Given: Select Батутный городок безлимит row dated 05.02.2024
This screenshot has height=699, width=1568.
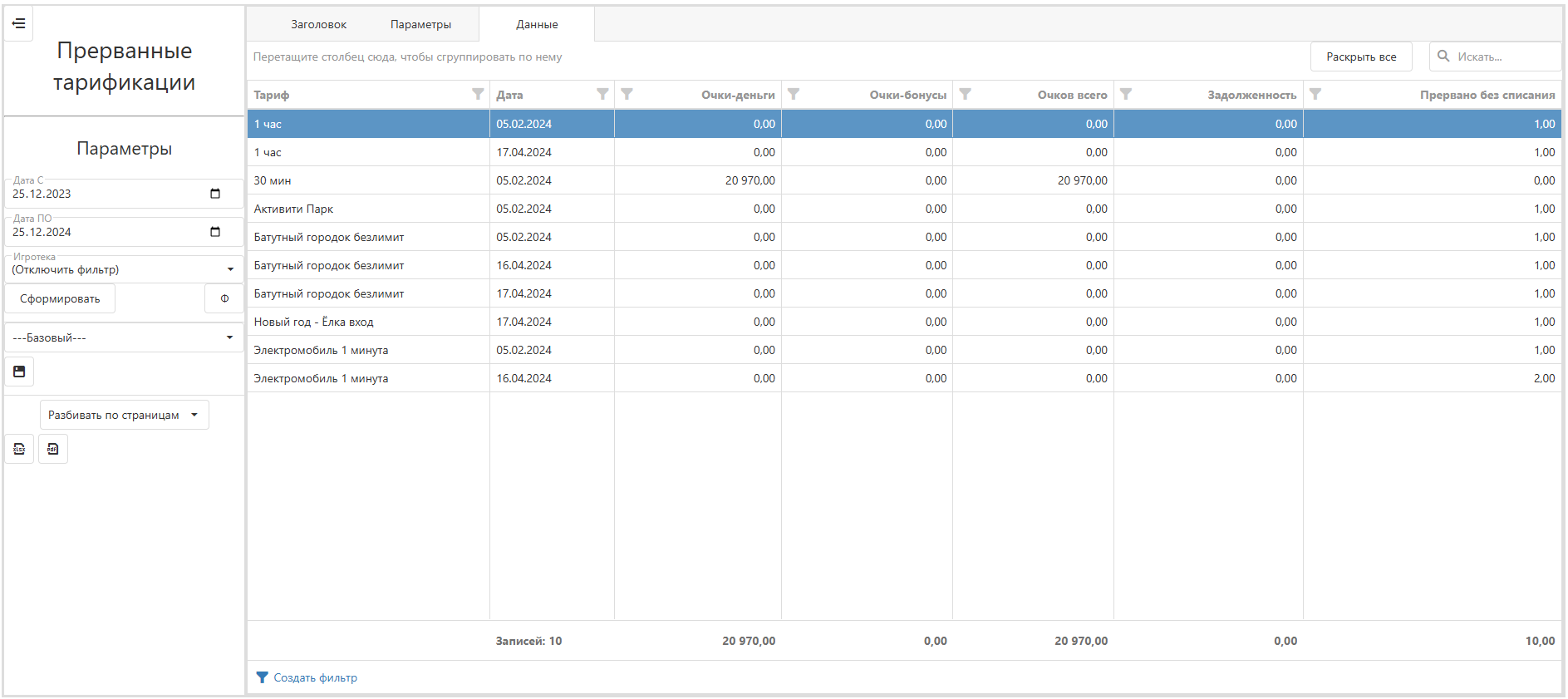Looking at the screenshot, I should click(904, 237).
